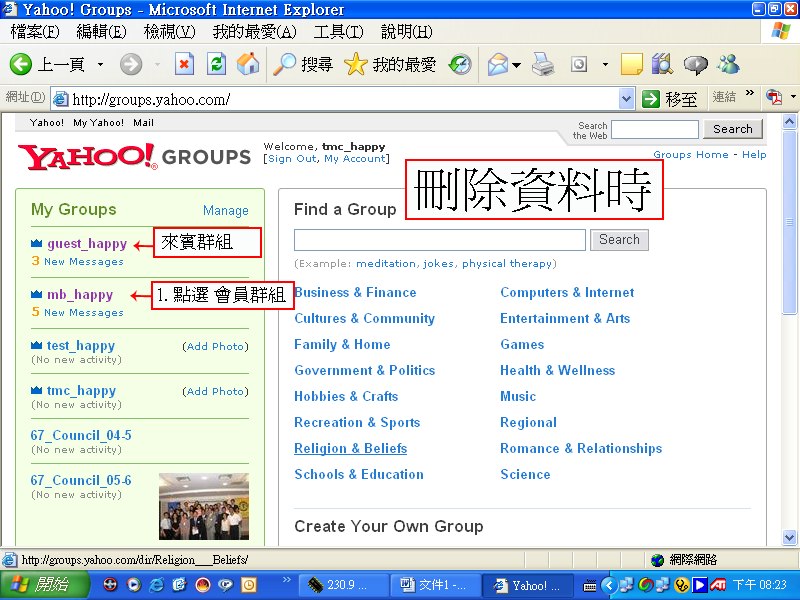Open the 工具(T) menu
Viewport: 800px width, 600px height.
click(337, 32)
